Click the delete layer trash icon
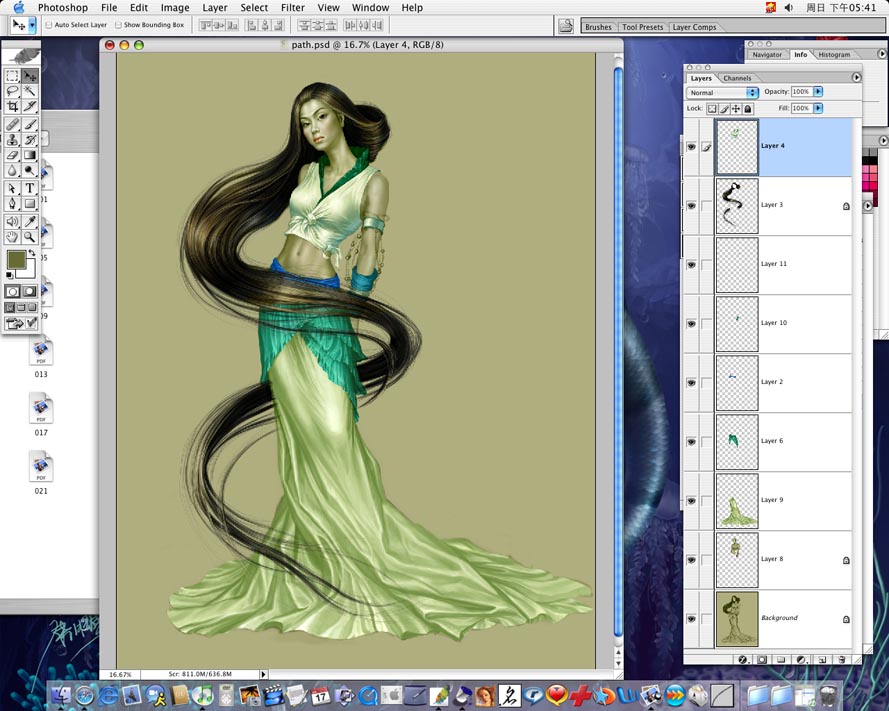The image size is (889, 711). pos(843,659)
